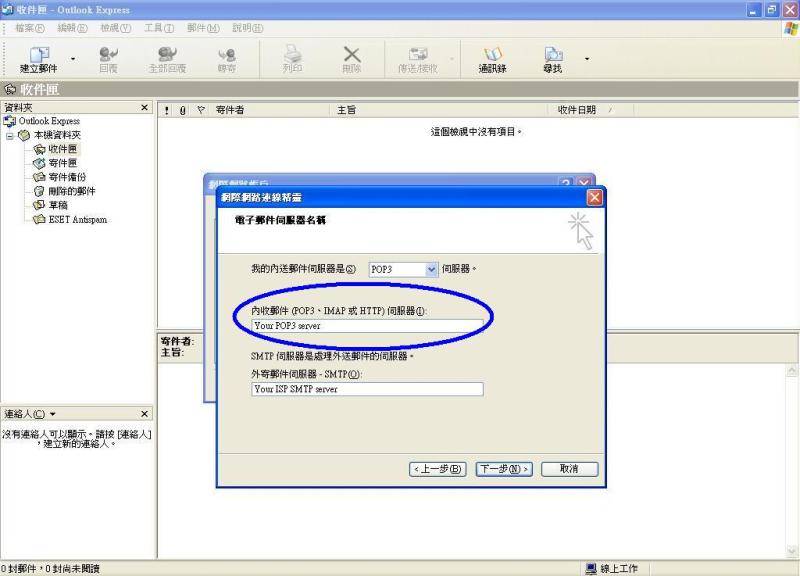Close the 網際網路連線精靈 wizard dialog
Image resolution: width=800 pixels, height=576 pixels.
tap(594, 197)
